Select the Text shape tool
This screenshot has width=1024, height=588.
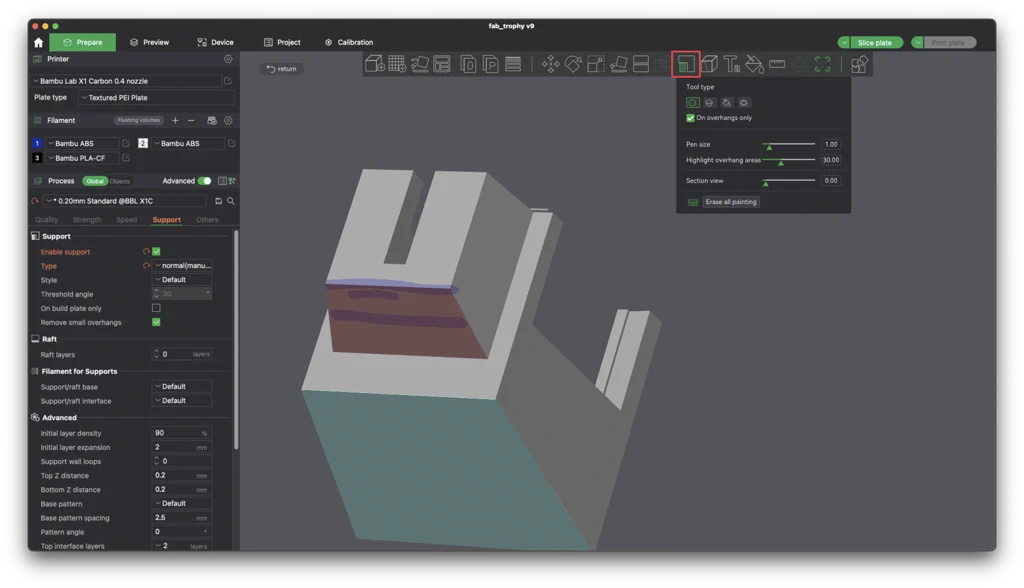(x=731, y=64)
